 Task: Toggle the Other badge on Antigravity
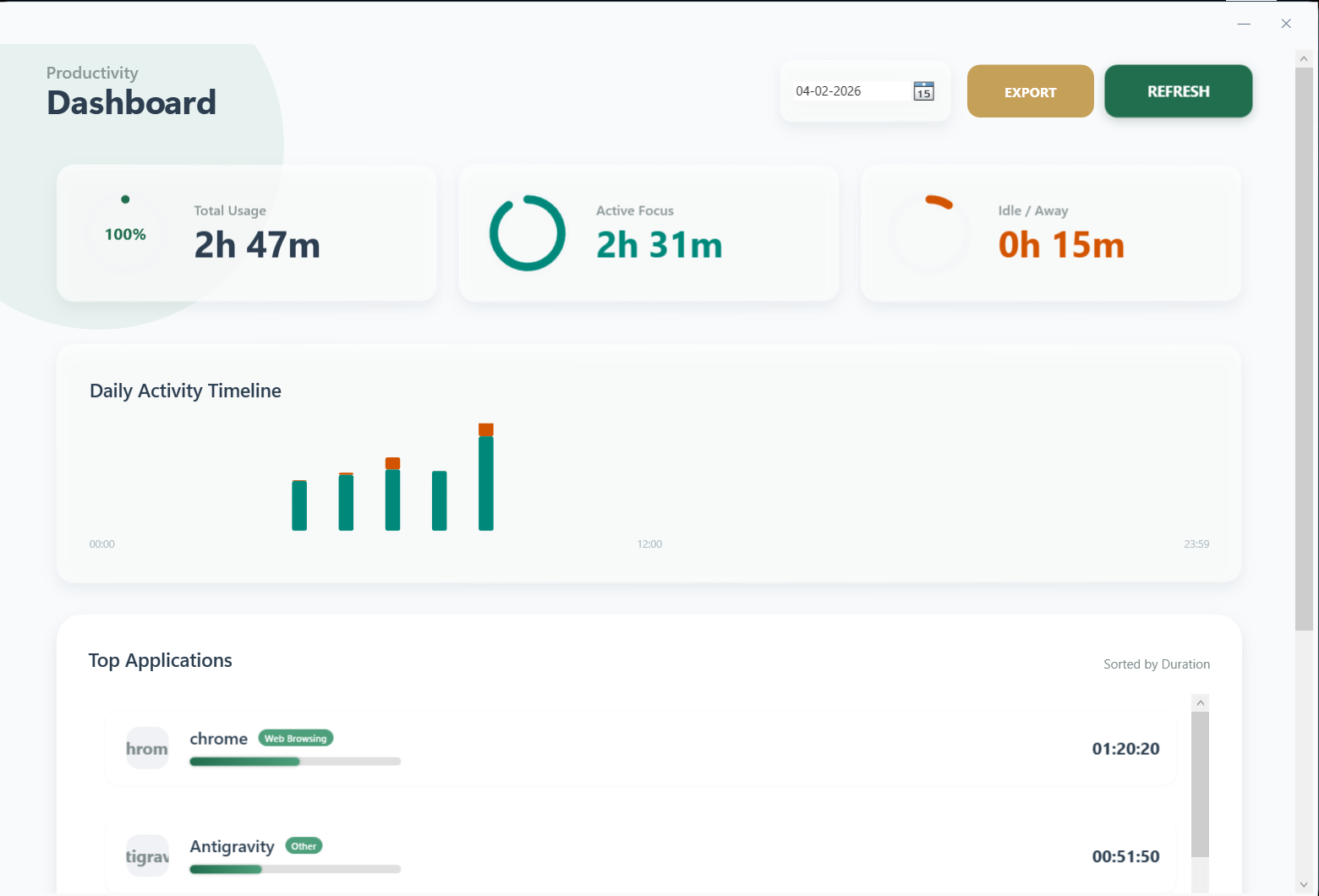(x=304, y=845)
